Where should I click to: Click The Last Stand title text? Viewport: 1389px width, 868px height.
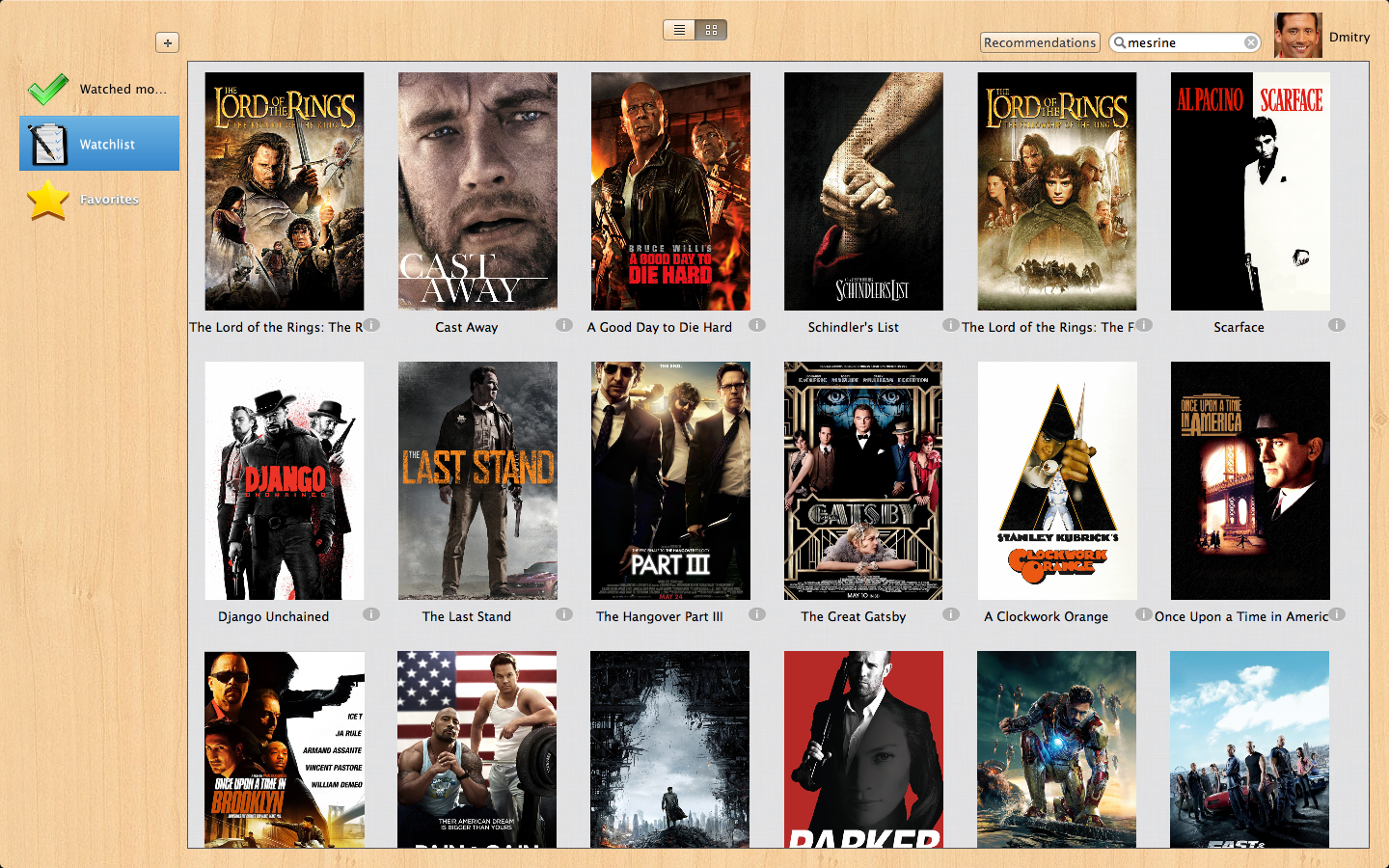[467, 616]
